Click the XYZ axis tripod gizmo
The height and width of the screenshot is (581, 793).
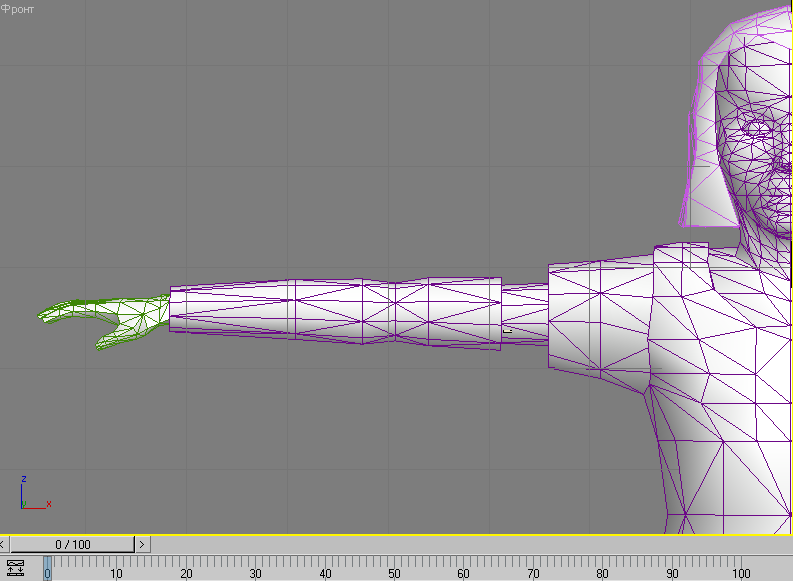click(34, 493)
